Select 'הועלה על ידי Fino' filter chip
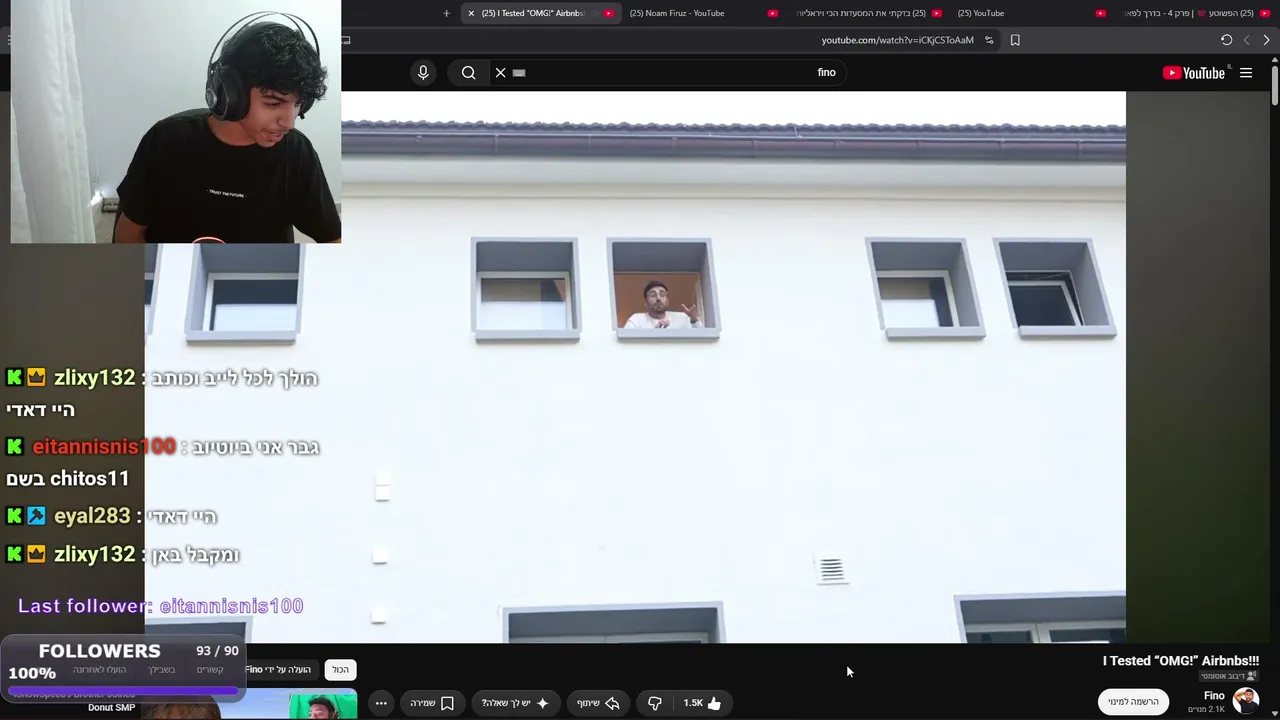The image size is (1280, 720). tap(278, 669)
